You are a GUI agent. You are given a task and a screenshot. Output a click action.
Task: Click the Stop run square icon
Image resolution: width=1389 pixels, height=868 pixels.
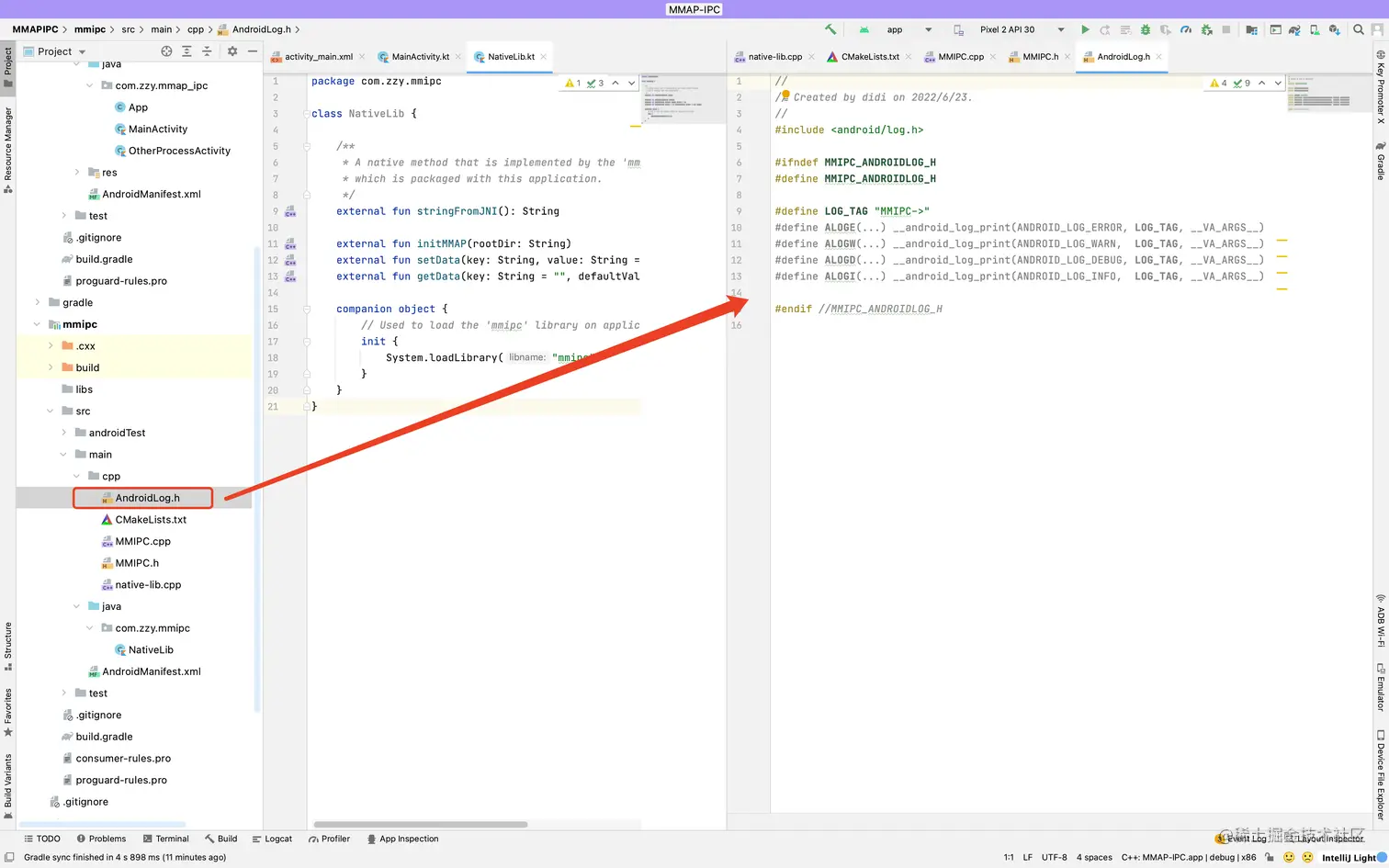[1226, 29]
